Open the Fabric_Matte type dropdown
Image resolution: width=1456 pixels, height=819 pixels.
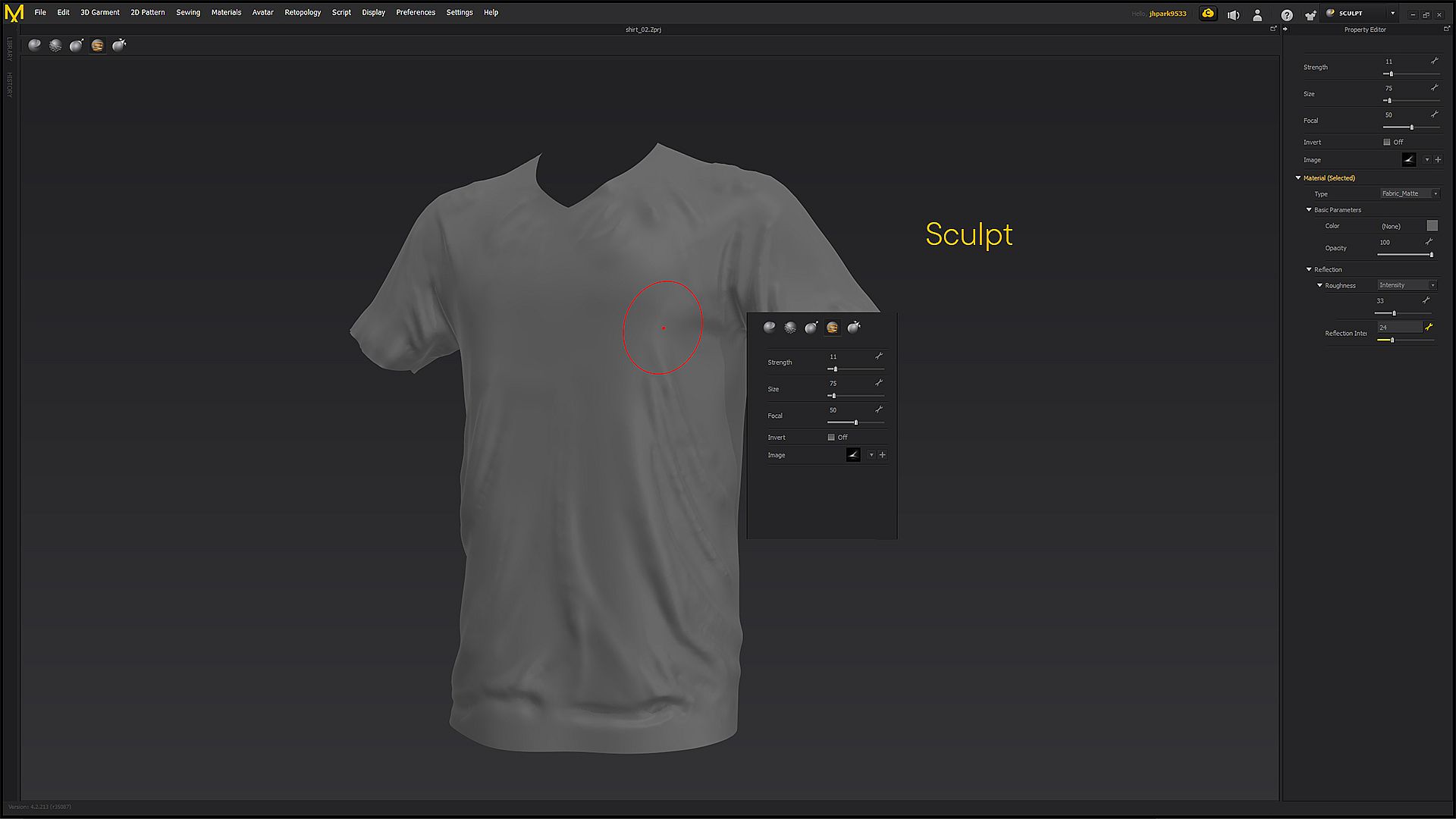(x=1409, y=193)
